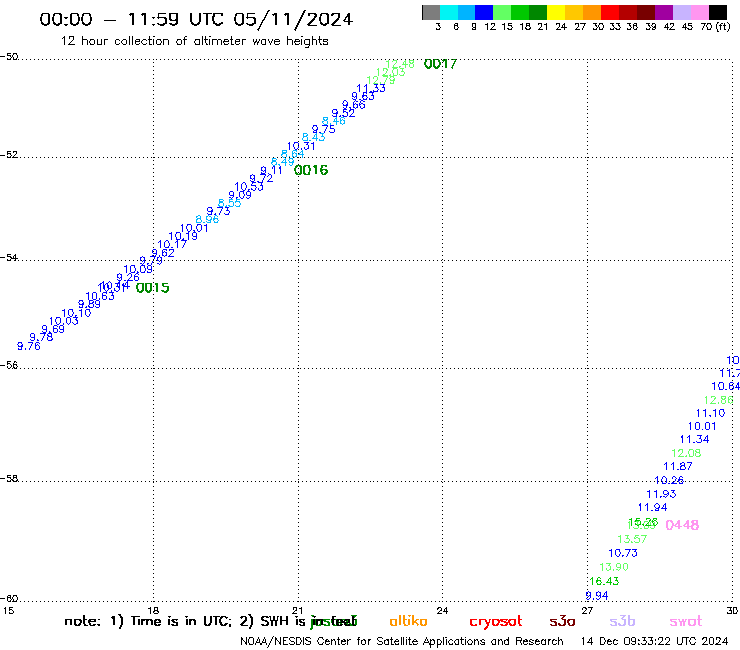
Task: Select the latitude axis label -54
Action: 9,258
